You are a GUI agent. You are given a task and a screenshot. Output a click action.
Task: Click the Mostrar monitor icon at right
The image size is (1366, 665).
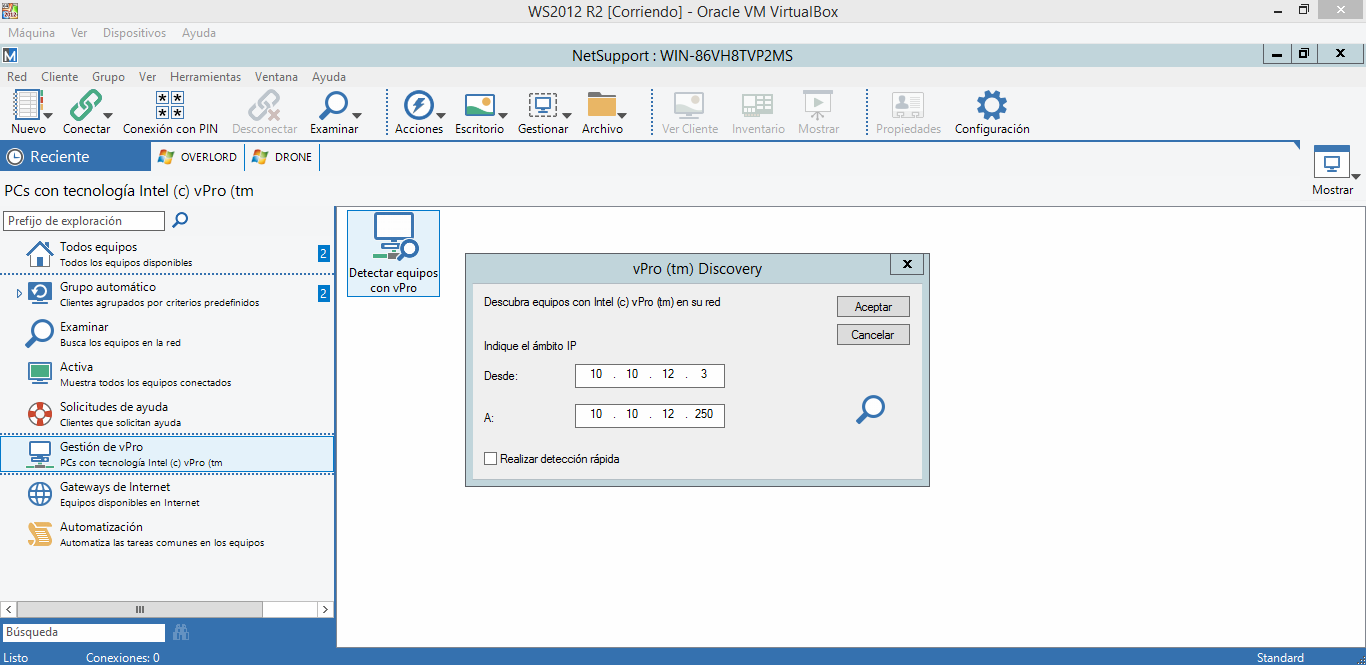pos(1331,163)
